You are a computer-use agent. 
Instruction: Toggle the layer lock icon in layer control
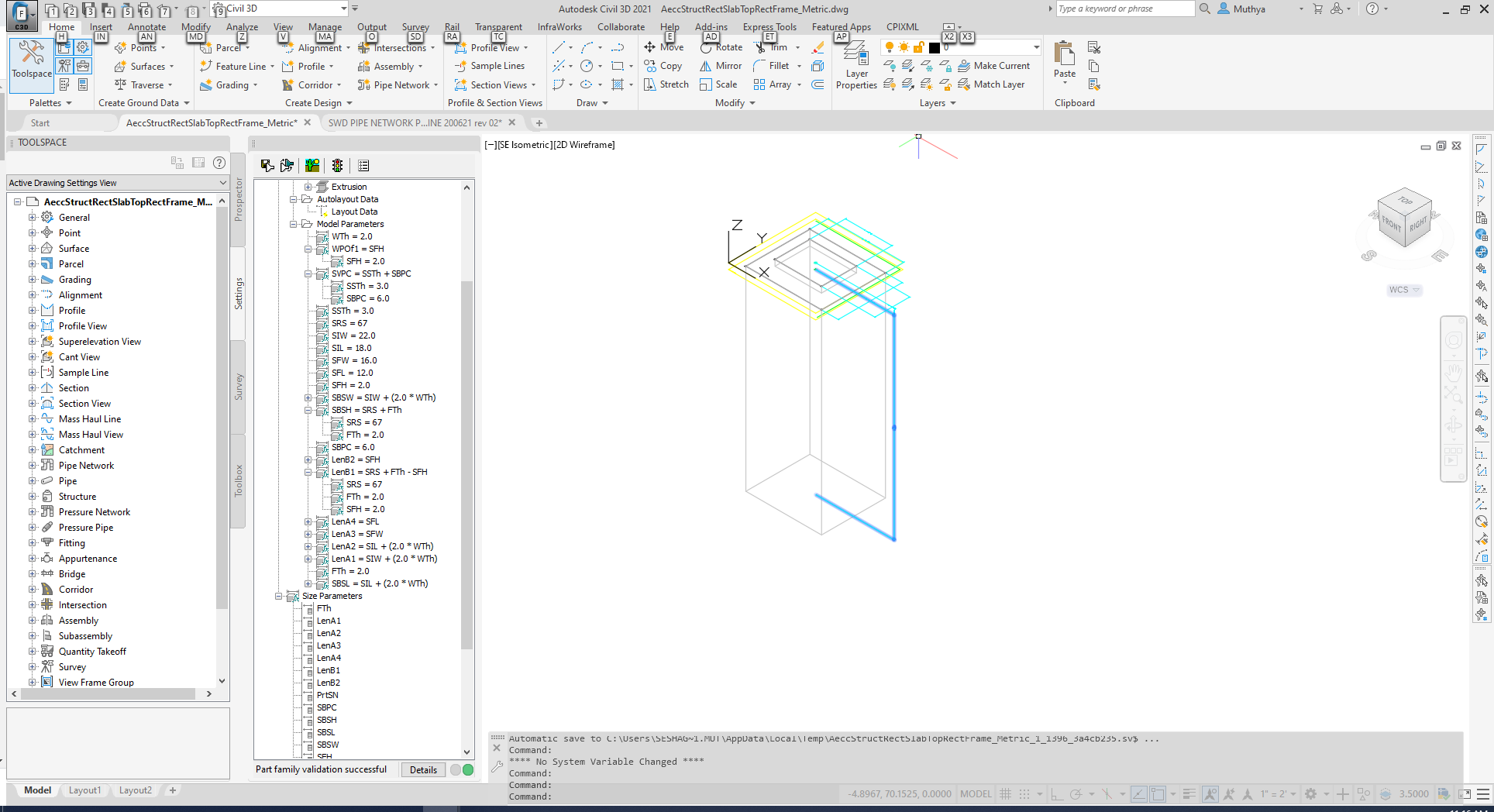coord(919,47)
